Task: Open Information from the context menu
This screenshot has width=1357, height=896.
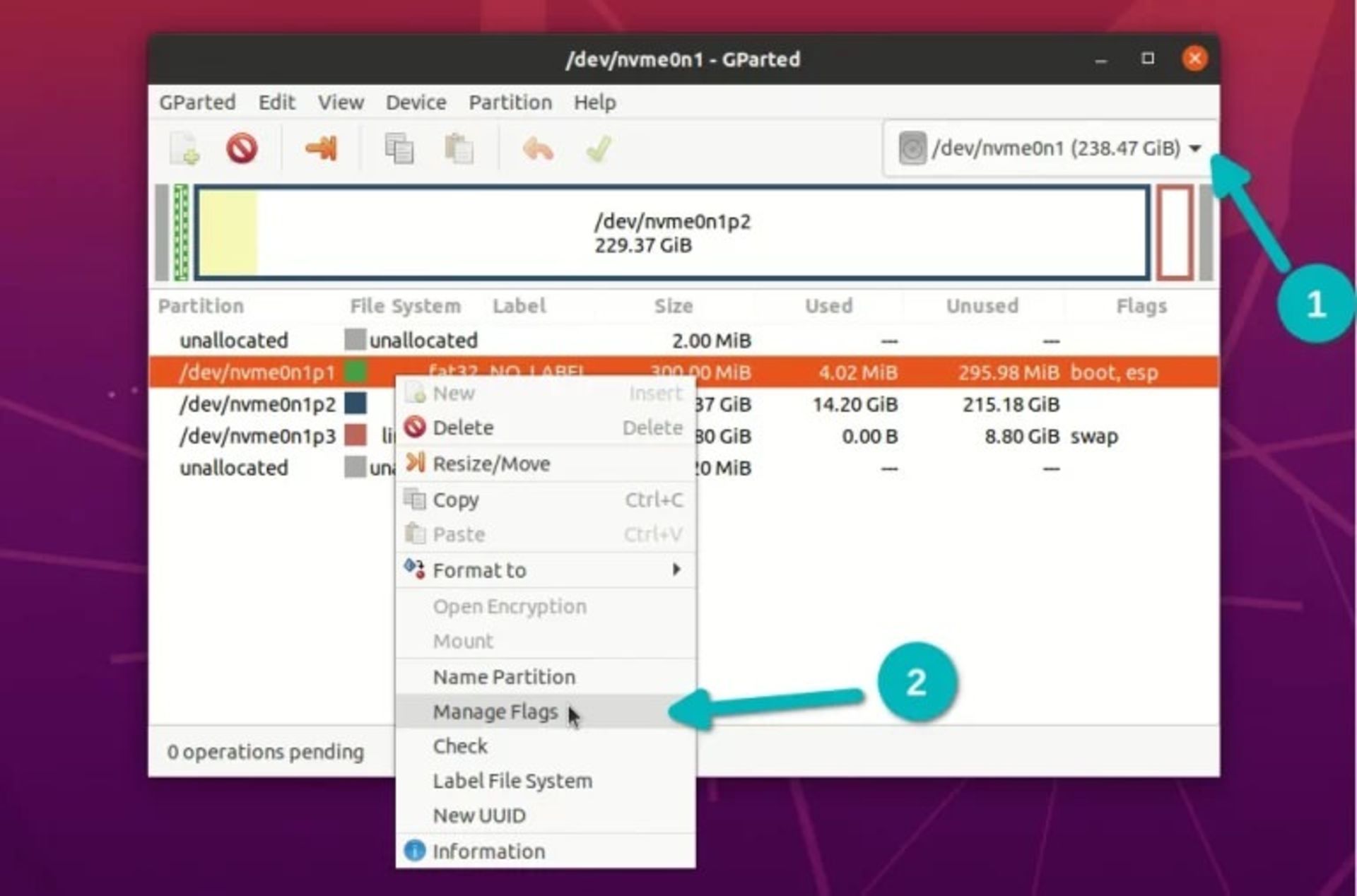Action: pyautogui.click(x=545, y=851)
